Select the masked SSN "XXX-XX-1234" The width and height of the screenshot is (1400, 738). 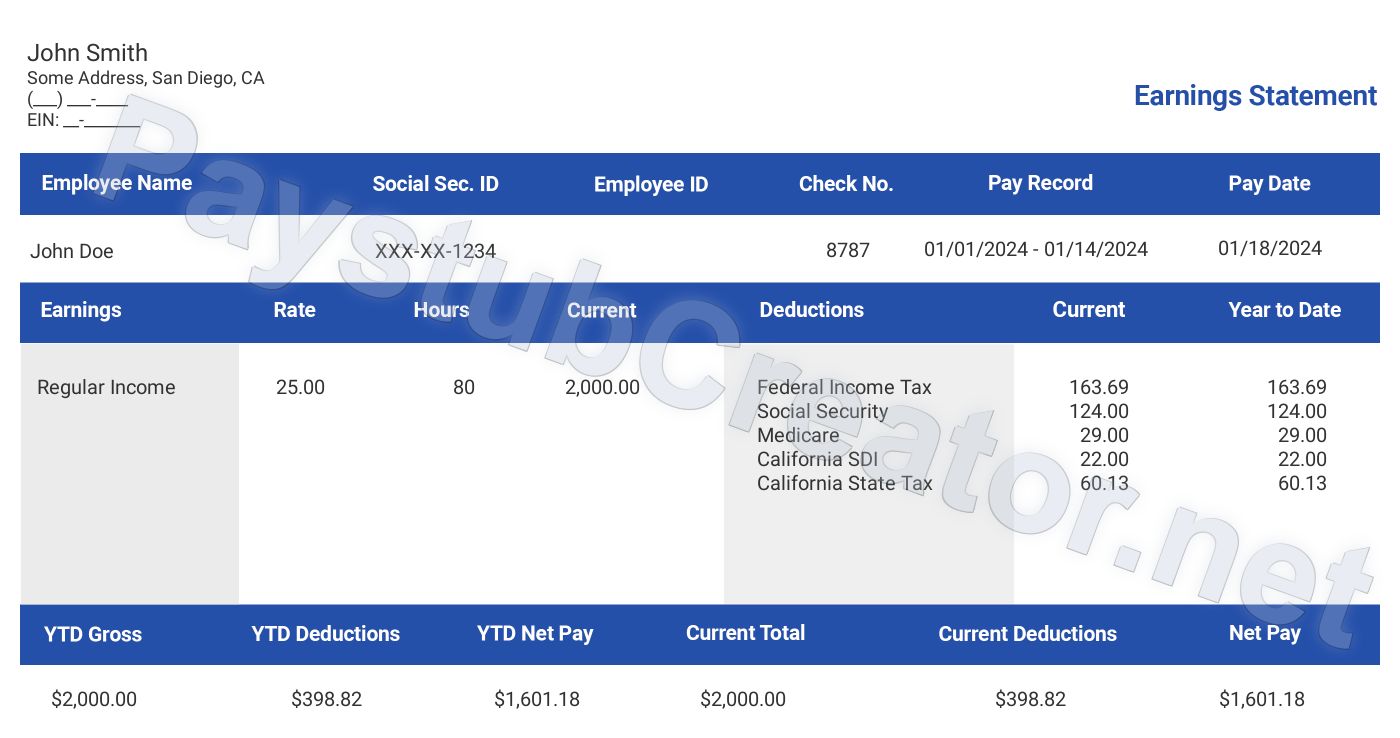tap(435, 251)
